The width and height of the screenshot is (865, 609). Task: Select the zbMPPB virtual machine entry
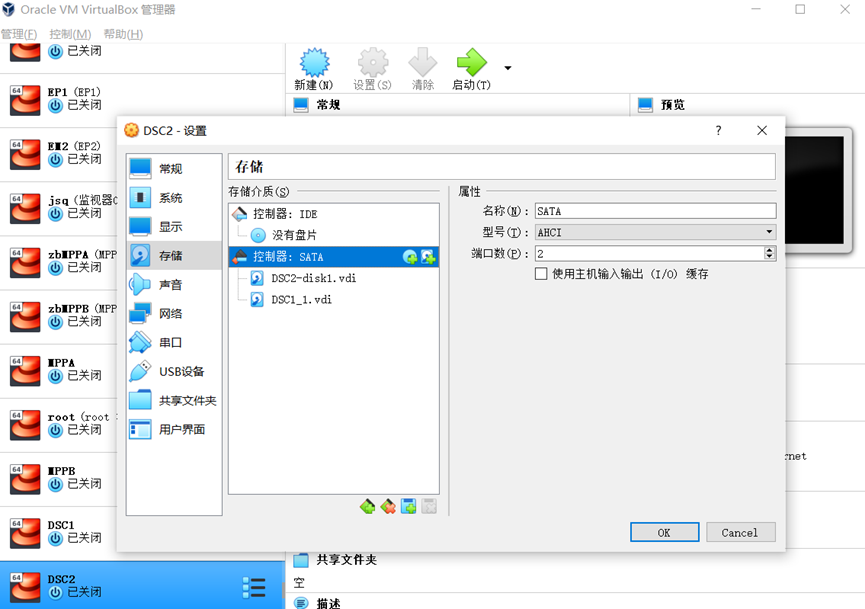point(60,317)
